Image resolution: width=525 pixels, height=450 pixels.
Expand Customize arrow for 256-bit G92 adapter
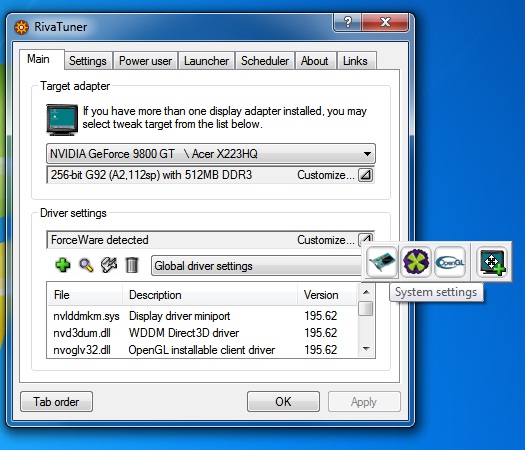pyautogui.click(x=365, y=175)
